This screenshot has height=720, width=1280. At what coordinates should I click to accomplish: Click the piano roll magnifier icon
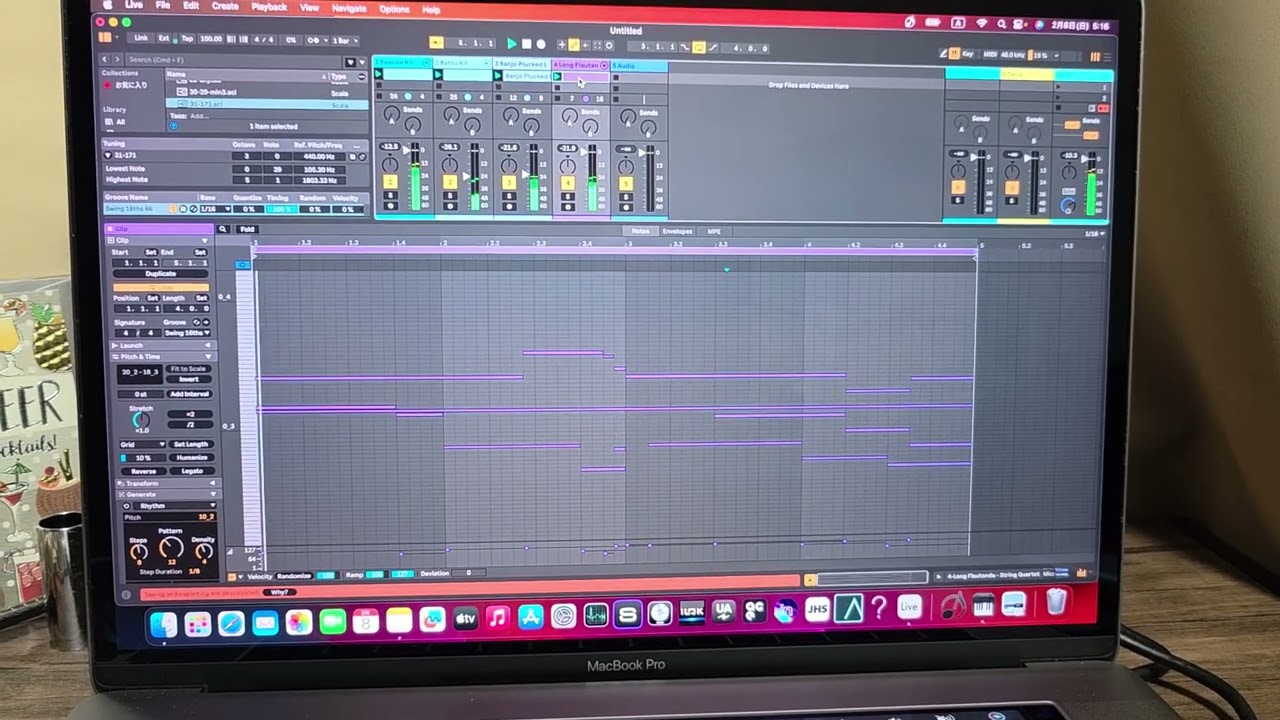223,229
